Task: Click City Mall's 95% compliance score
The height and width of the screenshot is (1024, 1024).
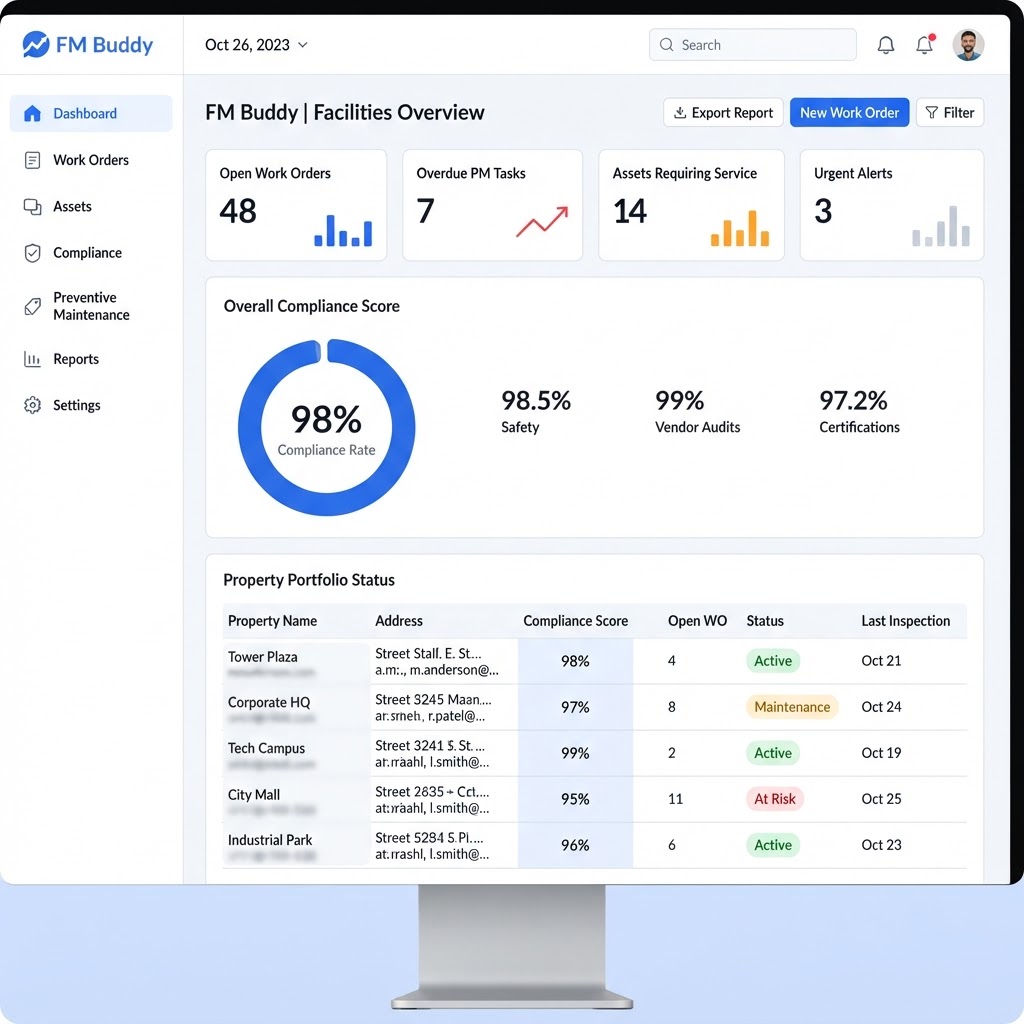Action: coord(575,799)
